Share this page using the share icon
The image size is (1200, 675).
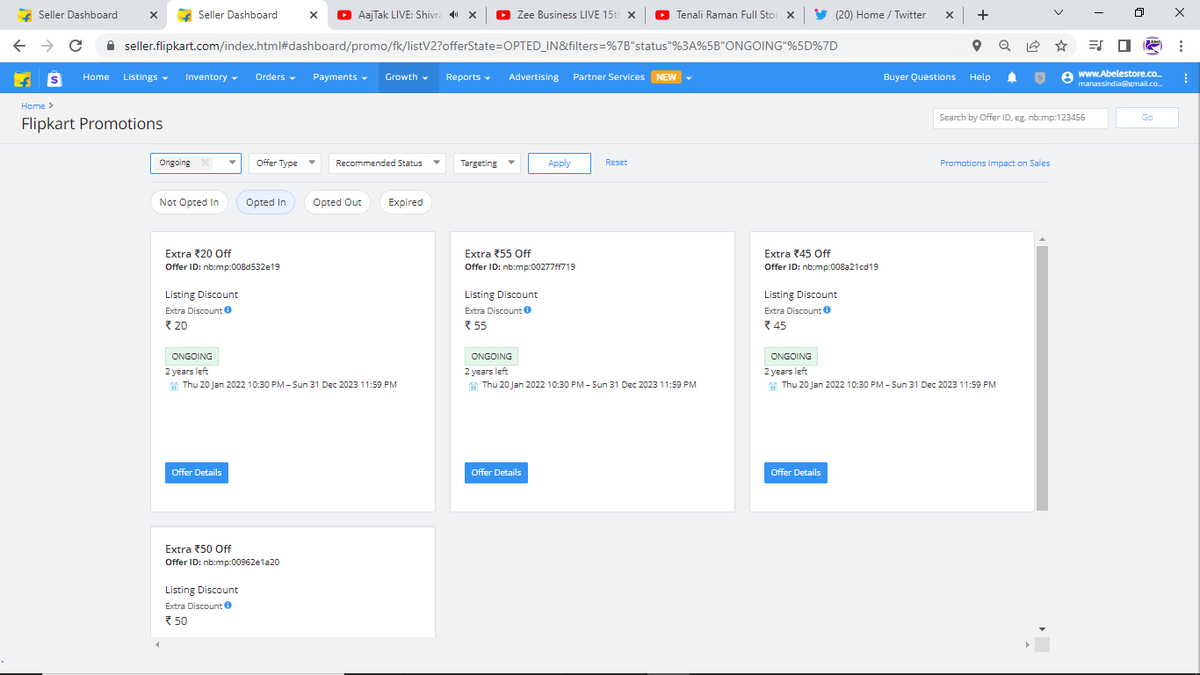click(x=1032, y=46)
